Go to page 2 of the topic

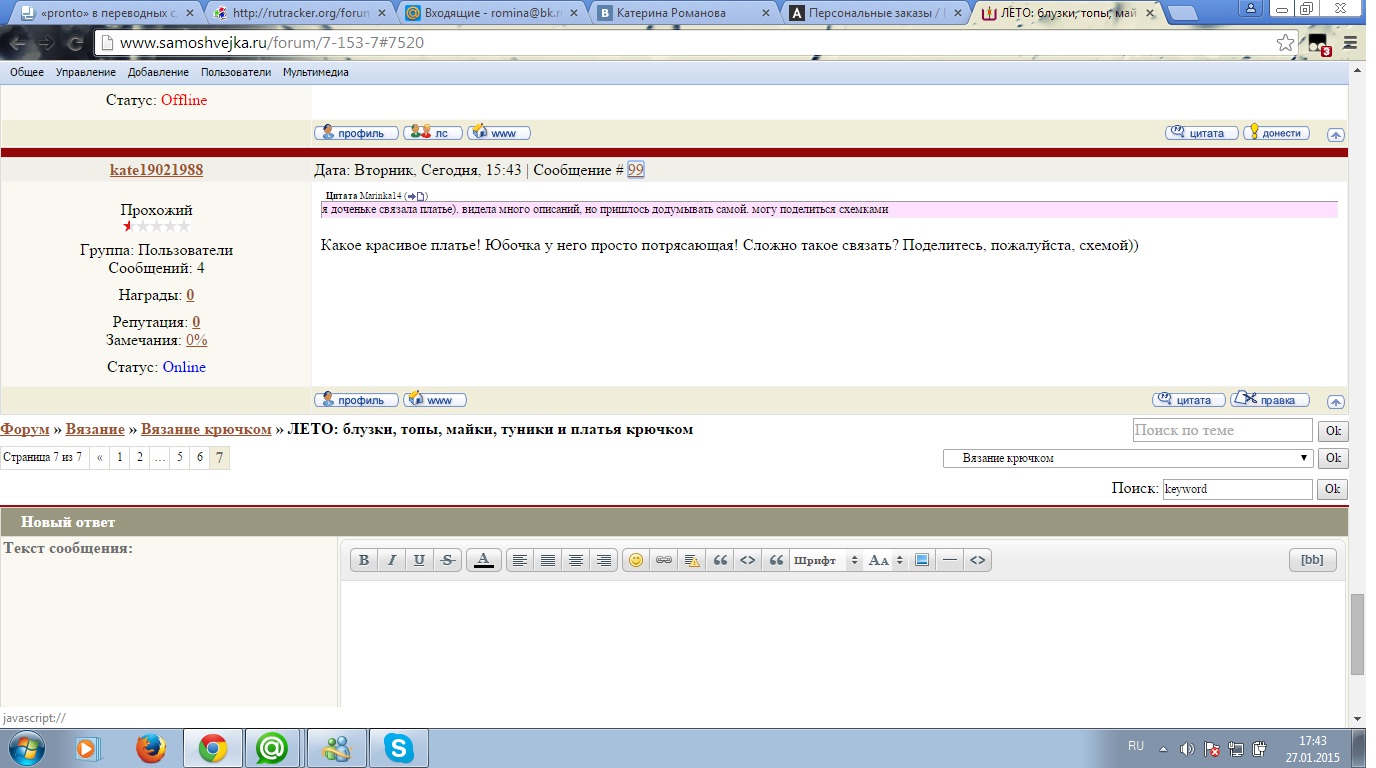point(140,458)
